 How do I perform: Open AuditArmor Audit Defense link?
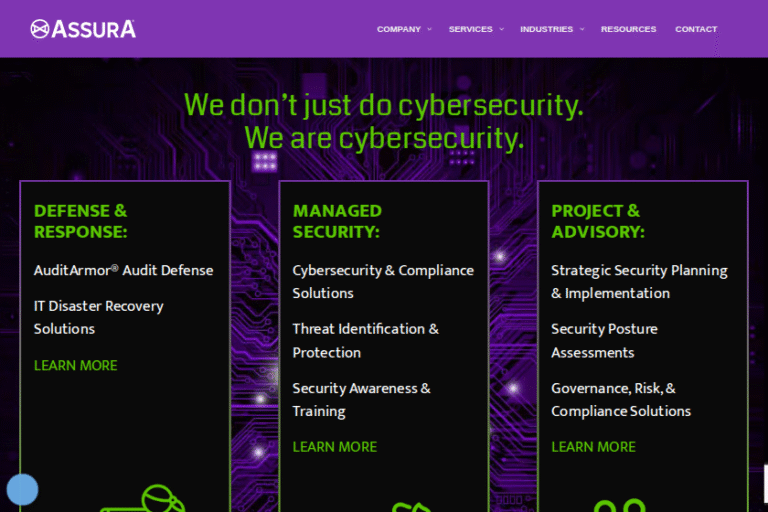point(123,270)
